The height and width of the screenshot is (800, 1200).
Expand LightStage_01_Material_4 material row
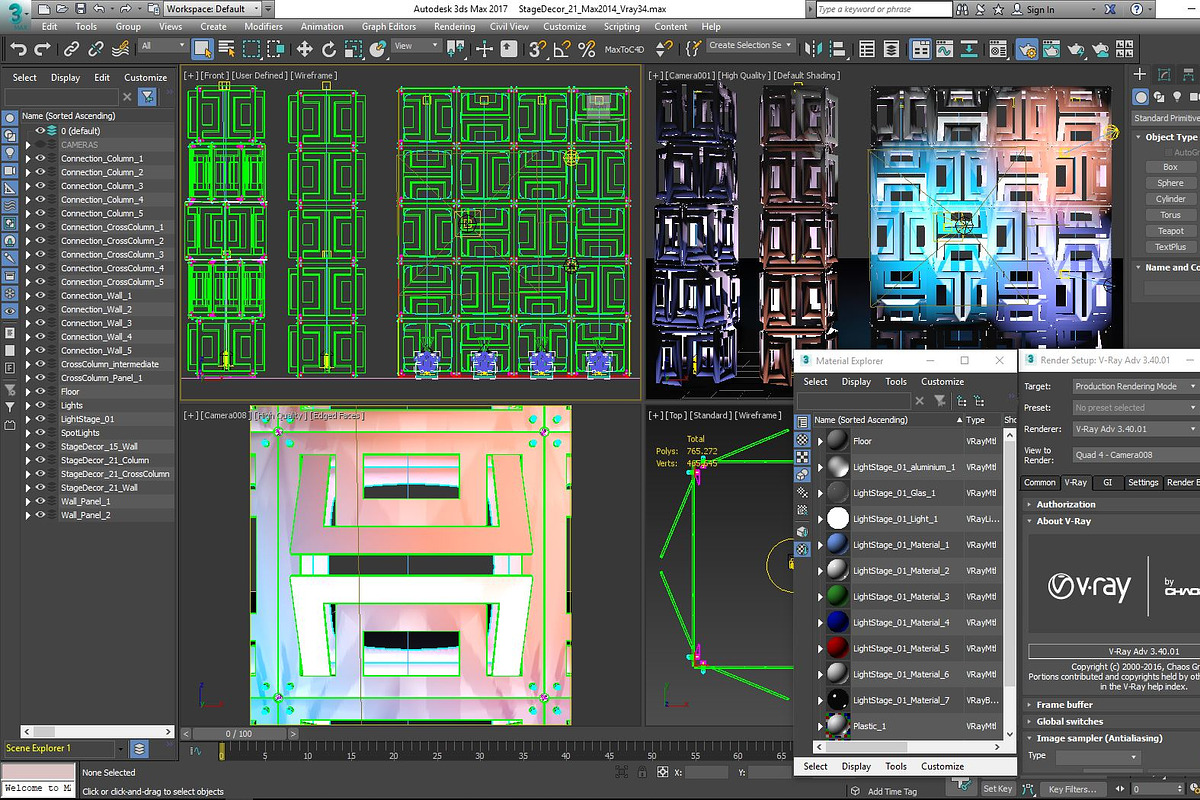pyautogui.click(x=820, y=623)
